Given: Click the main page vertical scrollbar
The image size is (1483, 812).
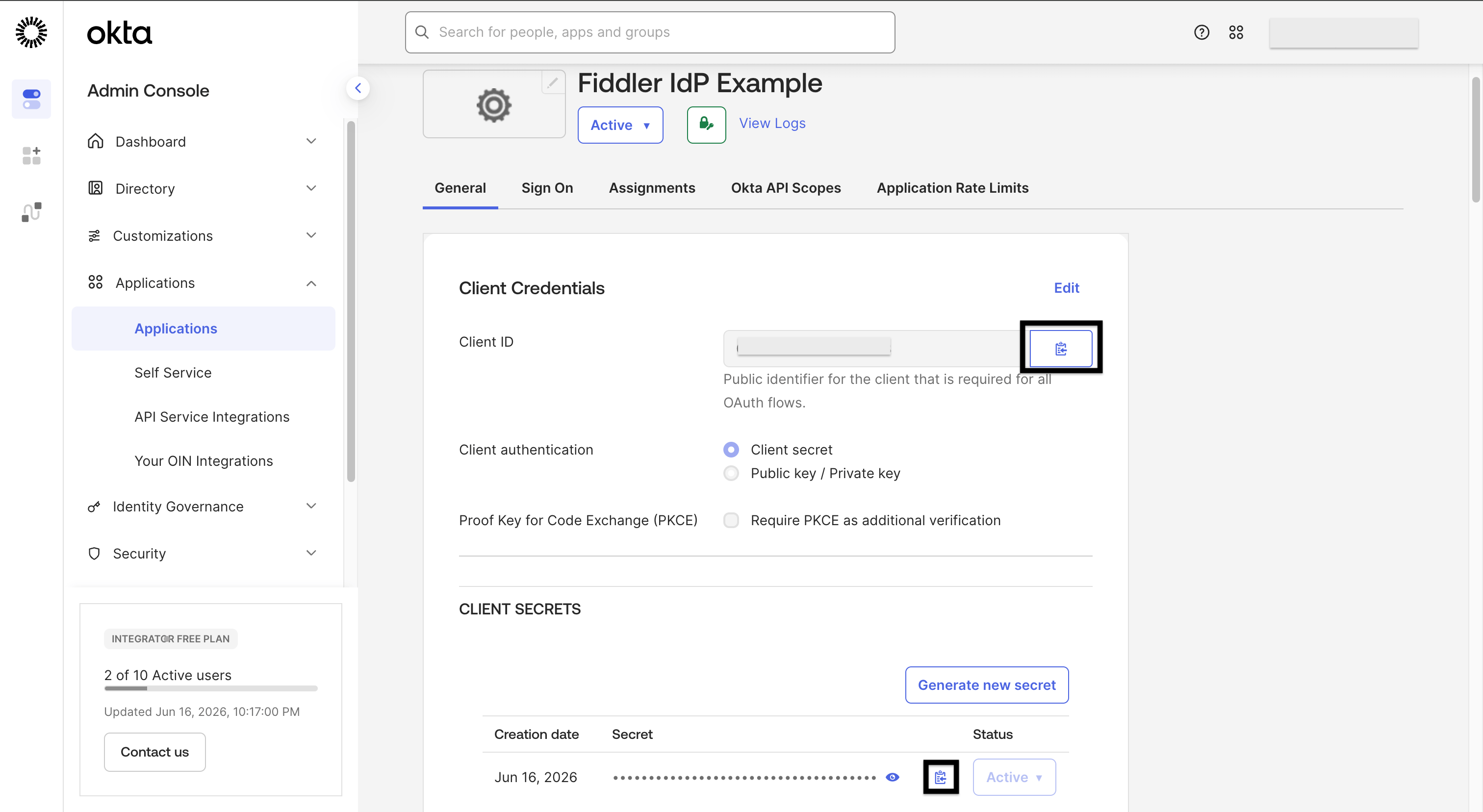Looking at the screenshot, I should [1476, 140].
